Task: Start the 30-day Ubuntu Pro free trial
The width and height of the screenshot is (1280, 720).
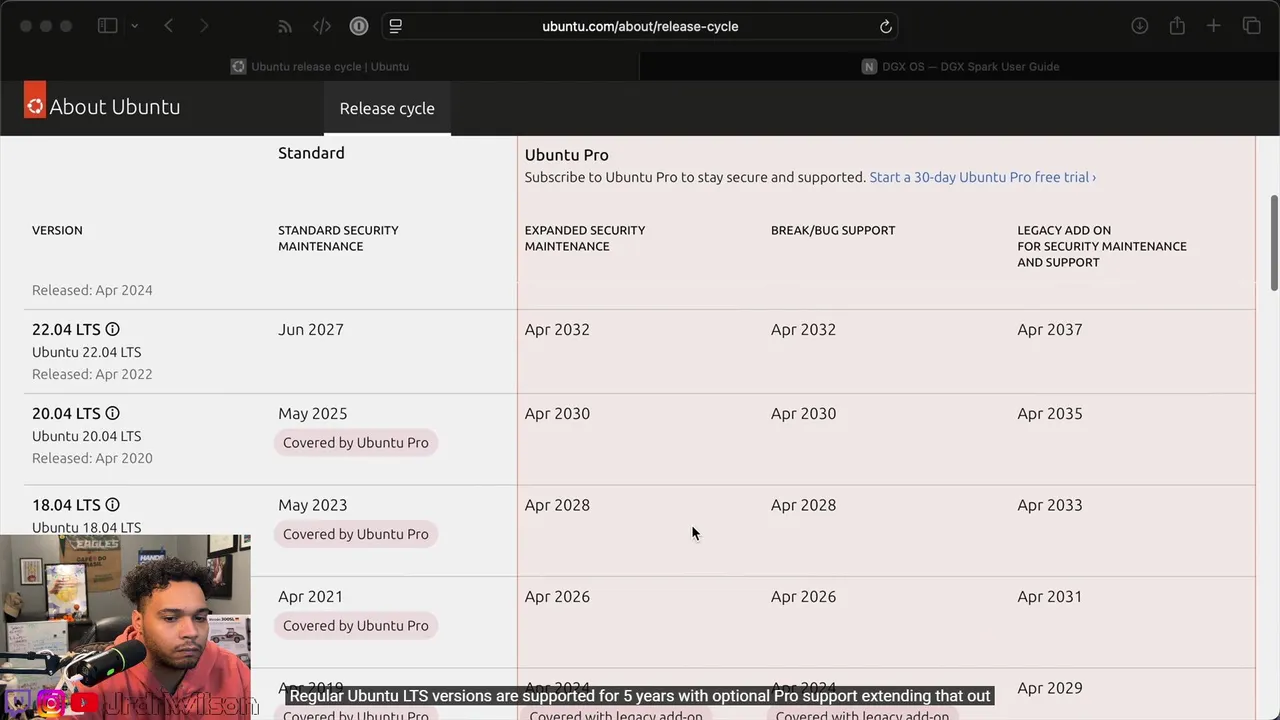Action: point(982,177)
